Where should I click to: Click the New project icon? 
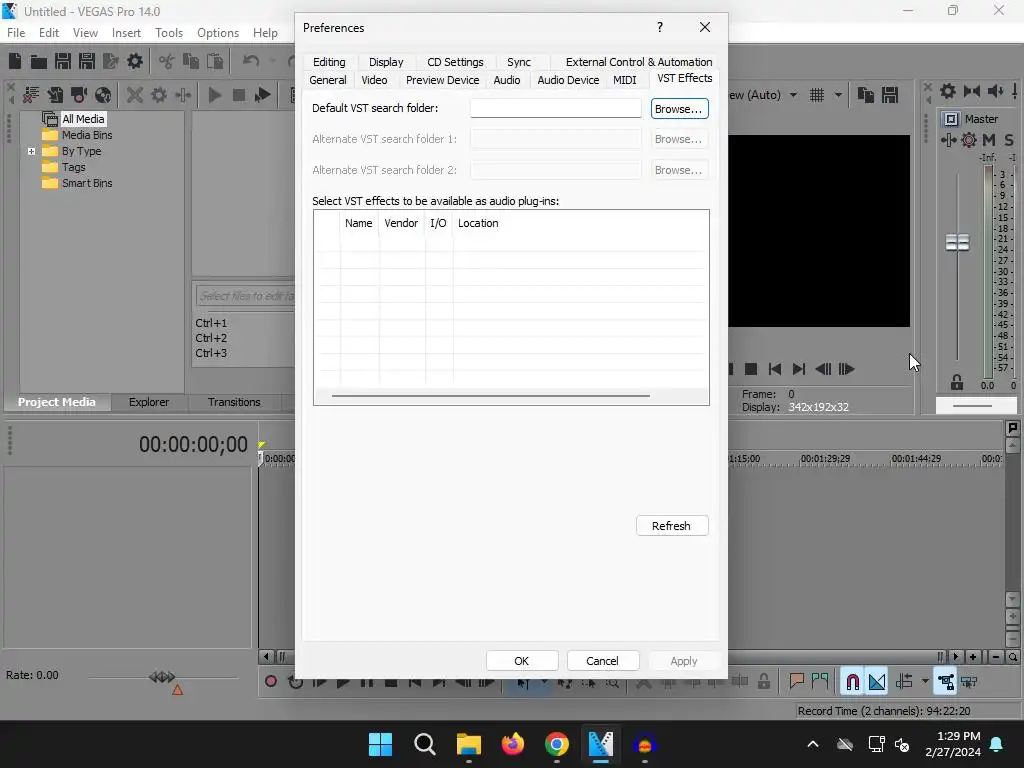[x=15, y=61]
